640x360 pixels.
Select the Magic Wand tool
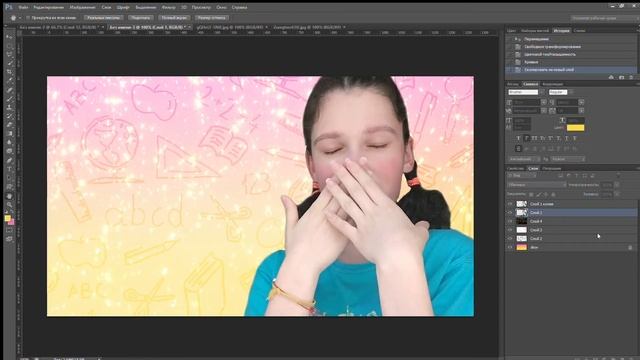9,63
